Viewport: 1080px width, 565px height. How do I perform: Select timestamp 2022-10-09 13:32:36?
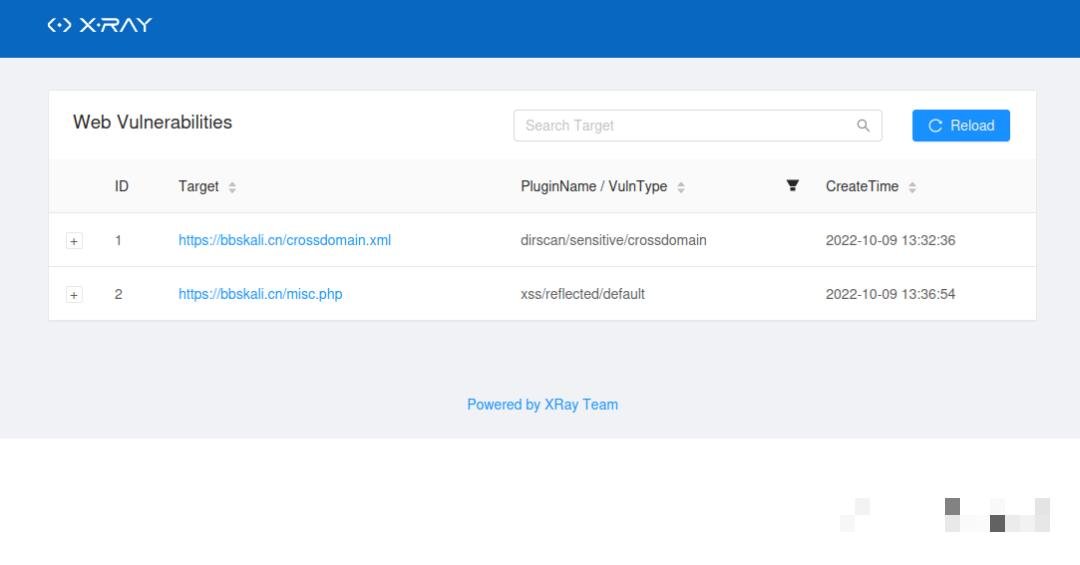point(891,240)
